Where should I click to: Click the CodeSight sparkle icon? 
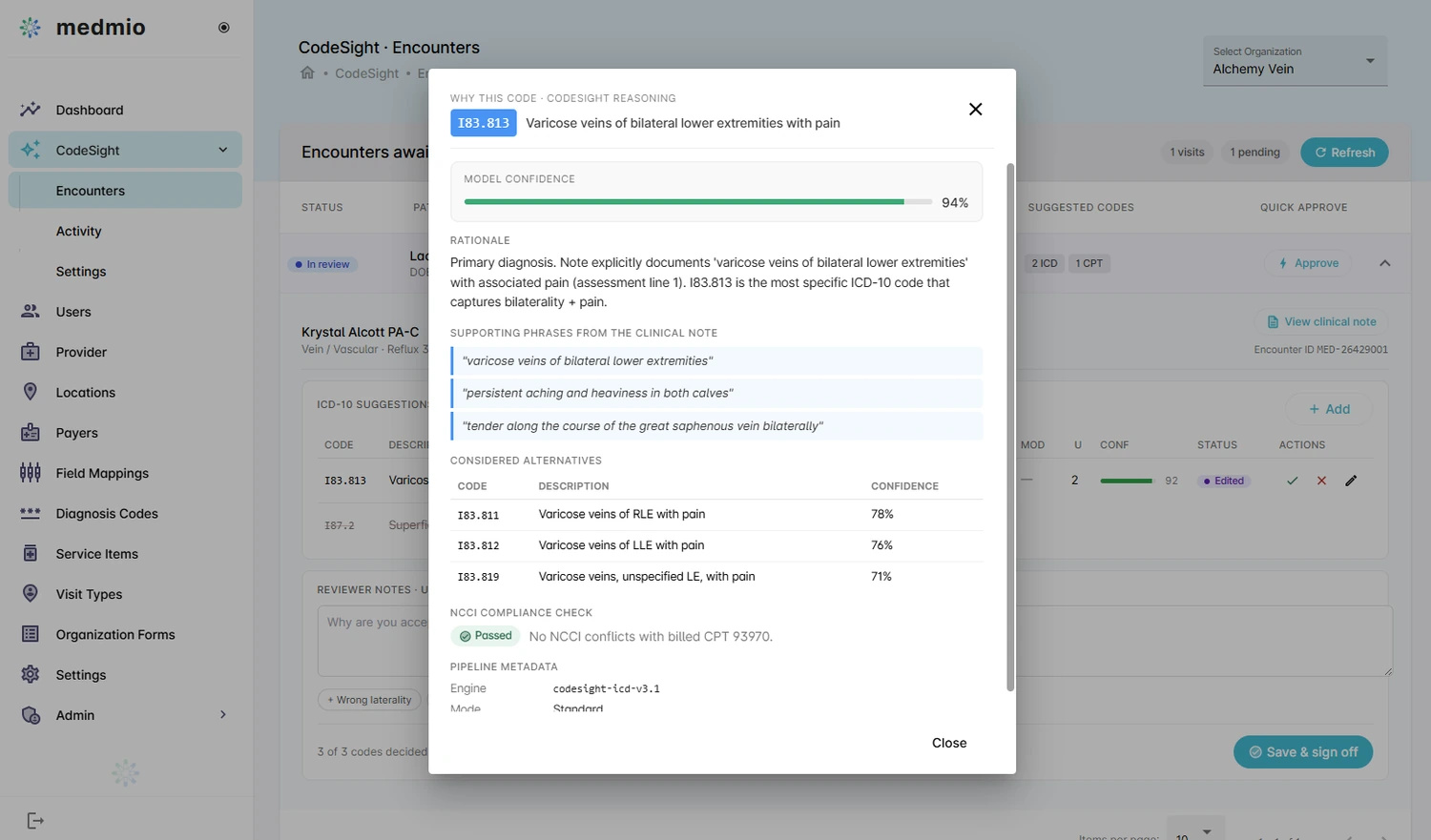tap(31, 150)
